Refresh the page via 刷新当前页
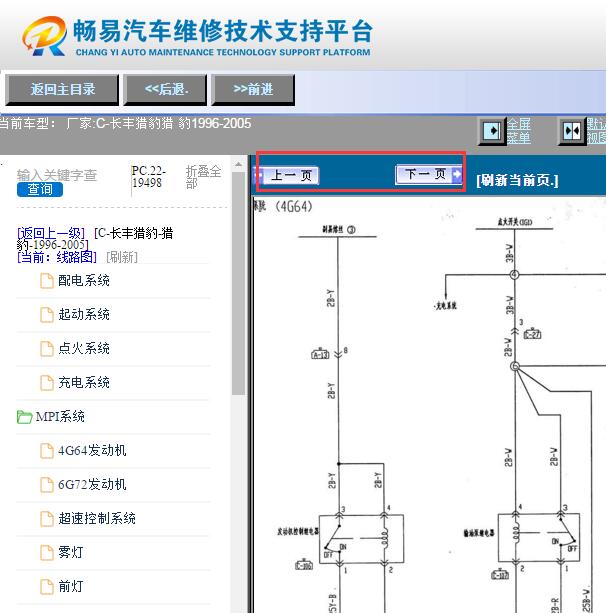This screenshot has height=613, width=606. [x=517, y=180]
